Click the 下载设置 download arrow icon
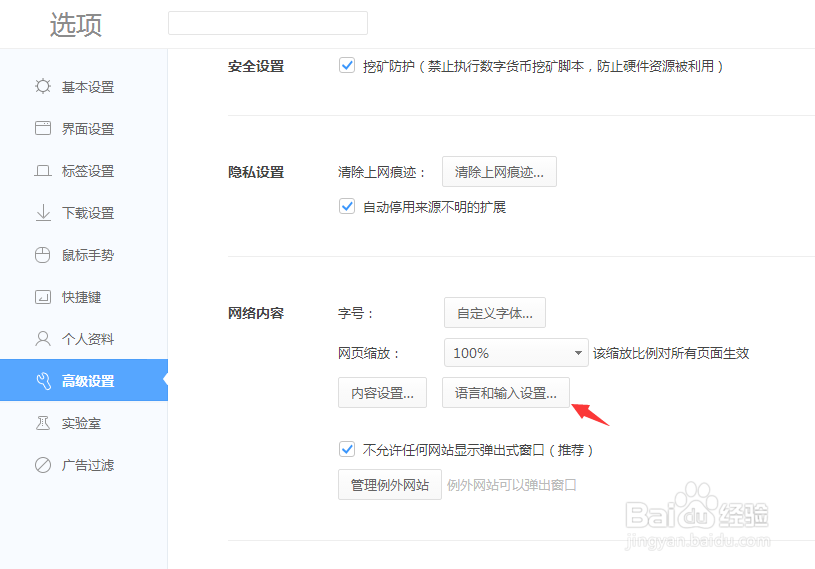This screenshot has width=815, height=569. coord(43,213)
